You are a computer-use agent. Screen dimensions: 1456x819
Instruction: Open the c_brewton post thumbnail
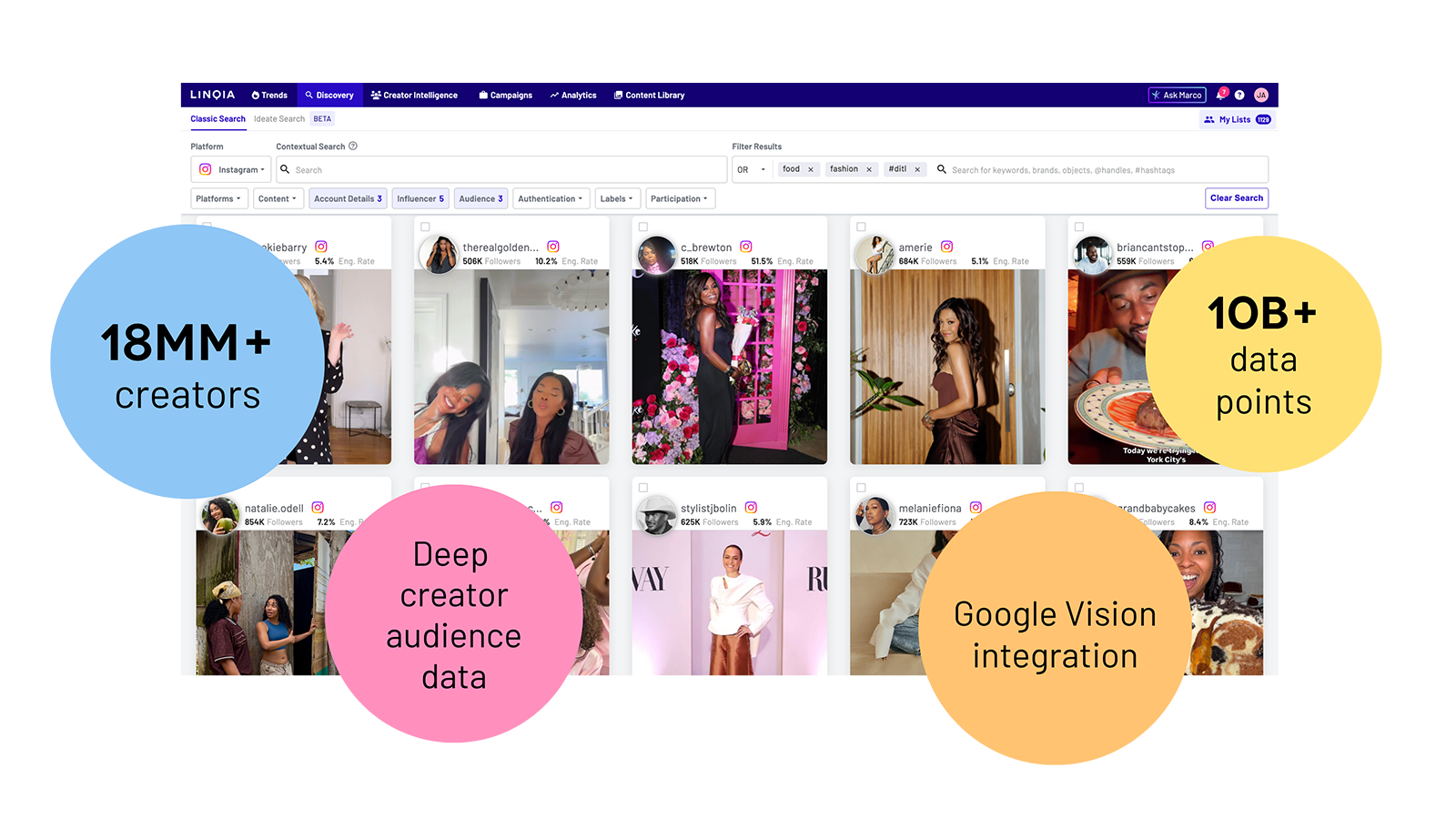730,367
